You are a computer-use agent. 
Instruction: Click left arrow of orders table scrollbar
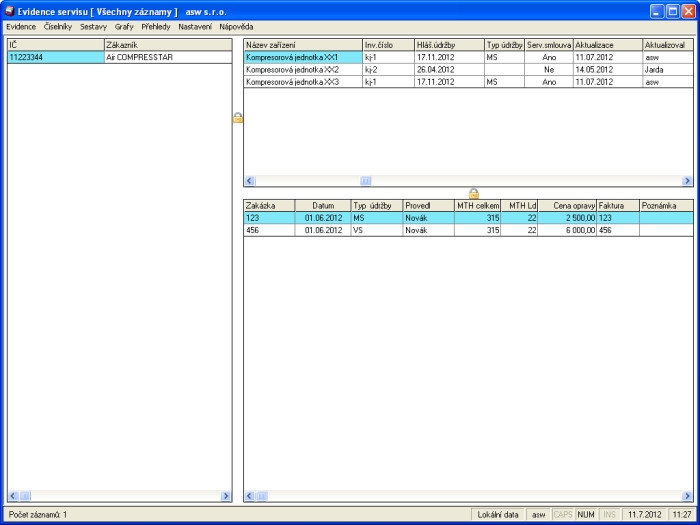(x=250, y=496)
